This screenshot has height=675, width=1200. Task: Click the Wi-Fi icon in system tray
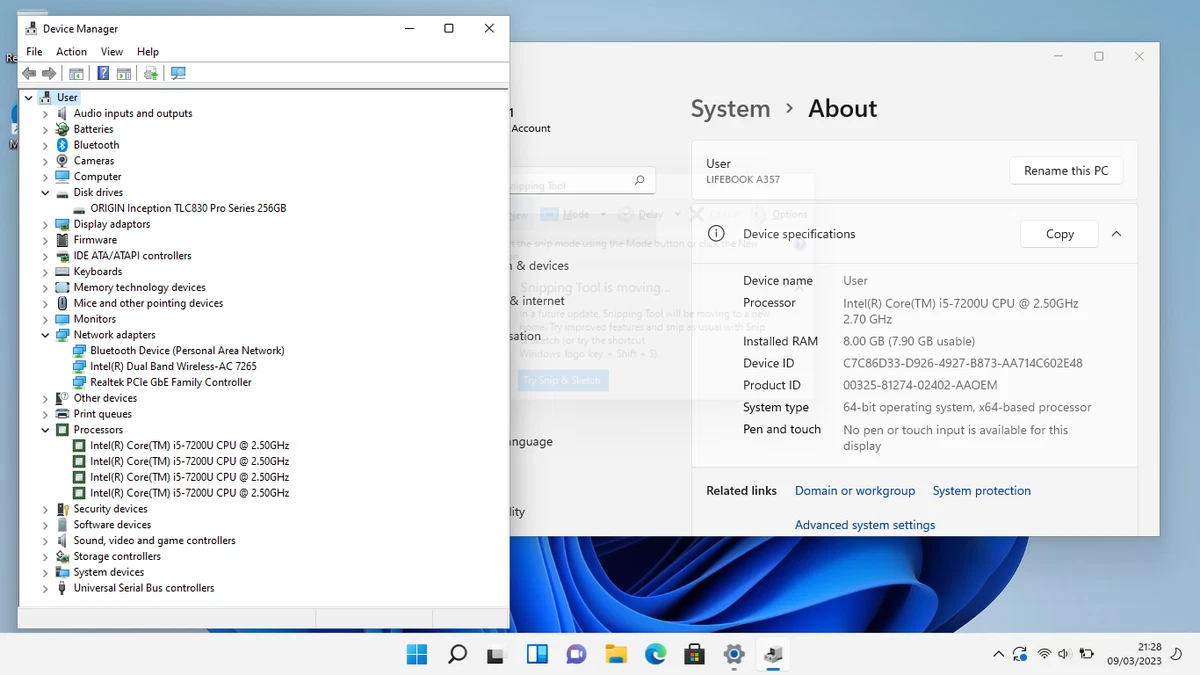click(1044, 654)
